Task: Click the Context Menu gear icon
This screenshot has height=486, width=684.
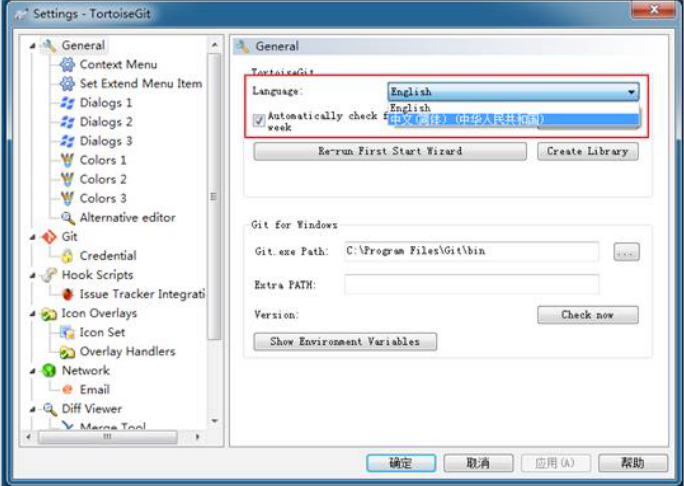Action: (x=67, y=65)
